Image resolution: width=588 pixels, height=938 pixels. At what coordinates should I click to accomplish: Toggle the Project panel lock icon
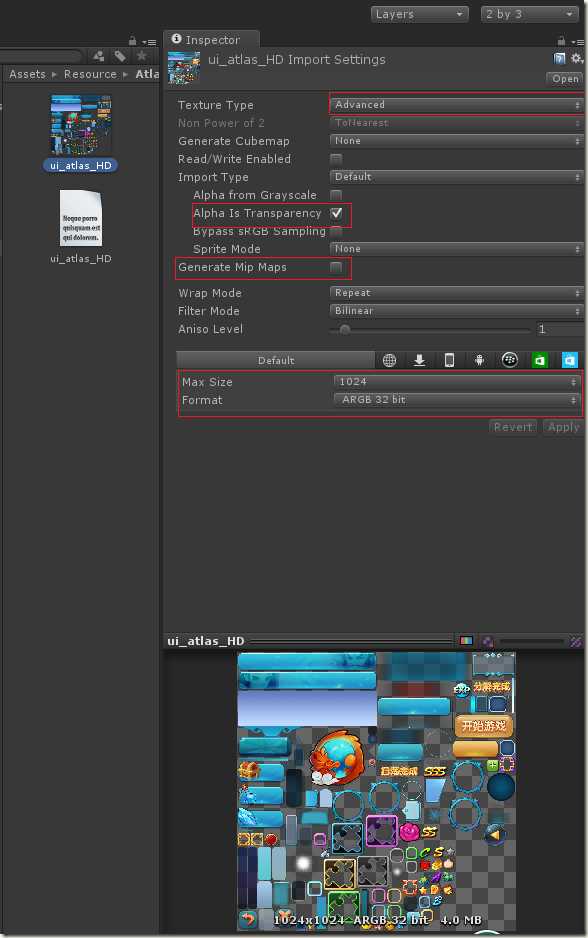pyautogui.click(x=132, y=41)
